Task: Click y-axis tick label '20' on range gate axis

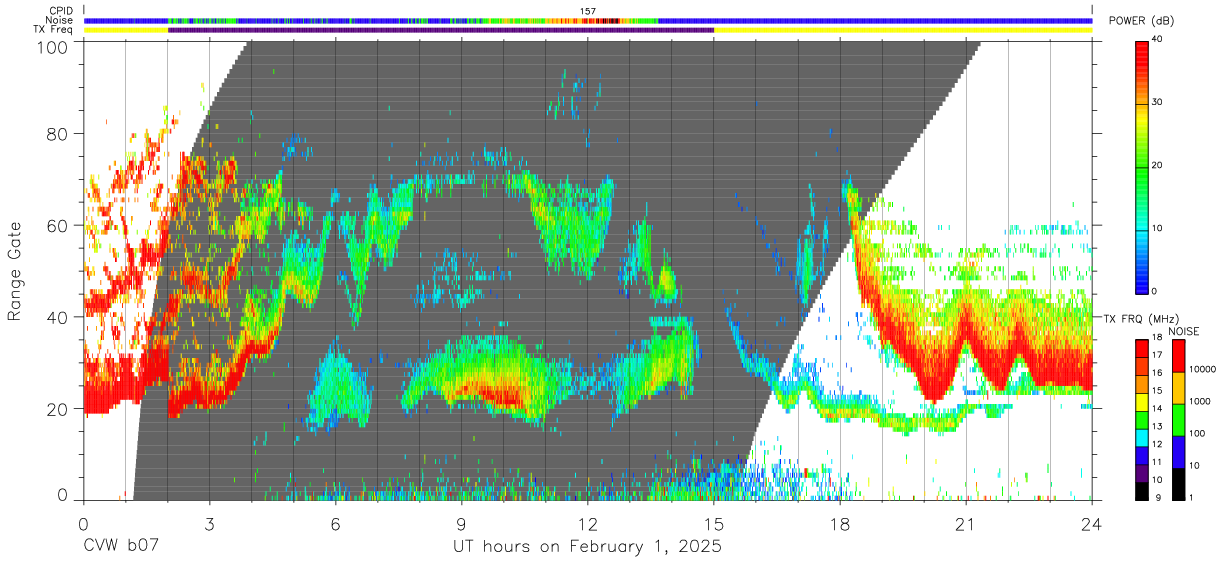Action: coord(59,409)
